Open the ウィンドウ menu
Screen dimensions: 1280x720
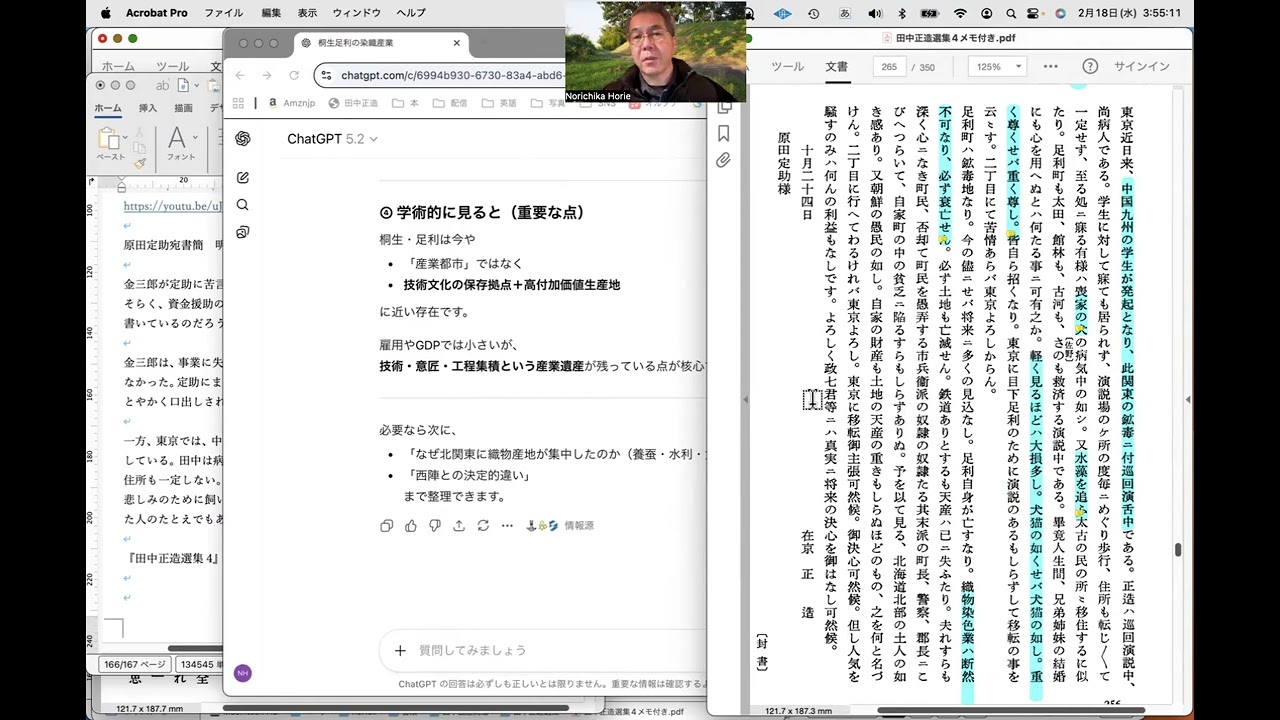click(357, 13)
